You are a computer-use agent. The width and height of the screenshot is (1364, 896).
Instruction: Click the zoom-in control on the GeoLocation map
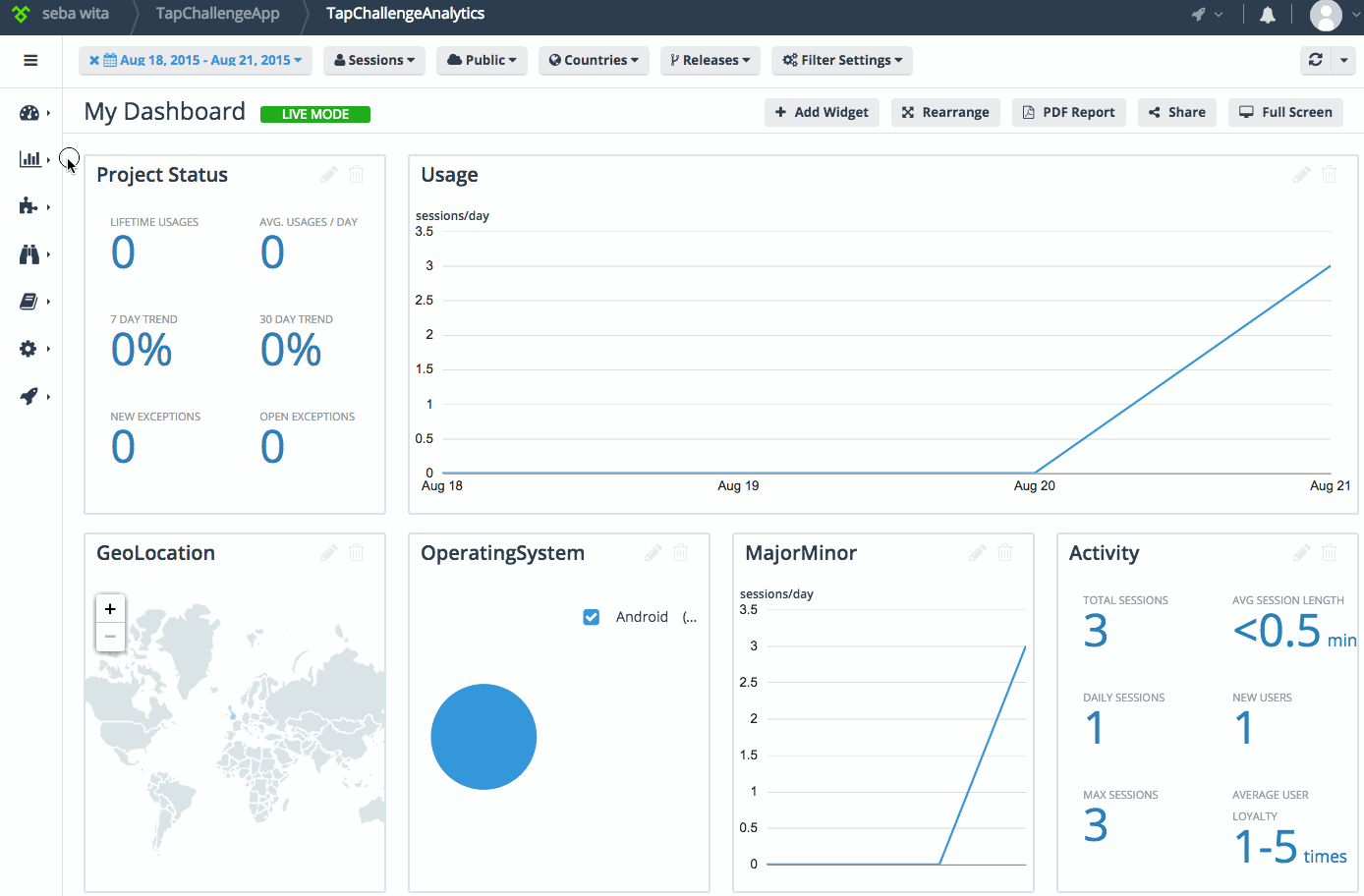pyautogui.click(x=110, y=607)
